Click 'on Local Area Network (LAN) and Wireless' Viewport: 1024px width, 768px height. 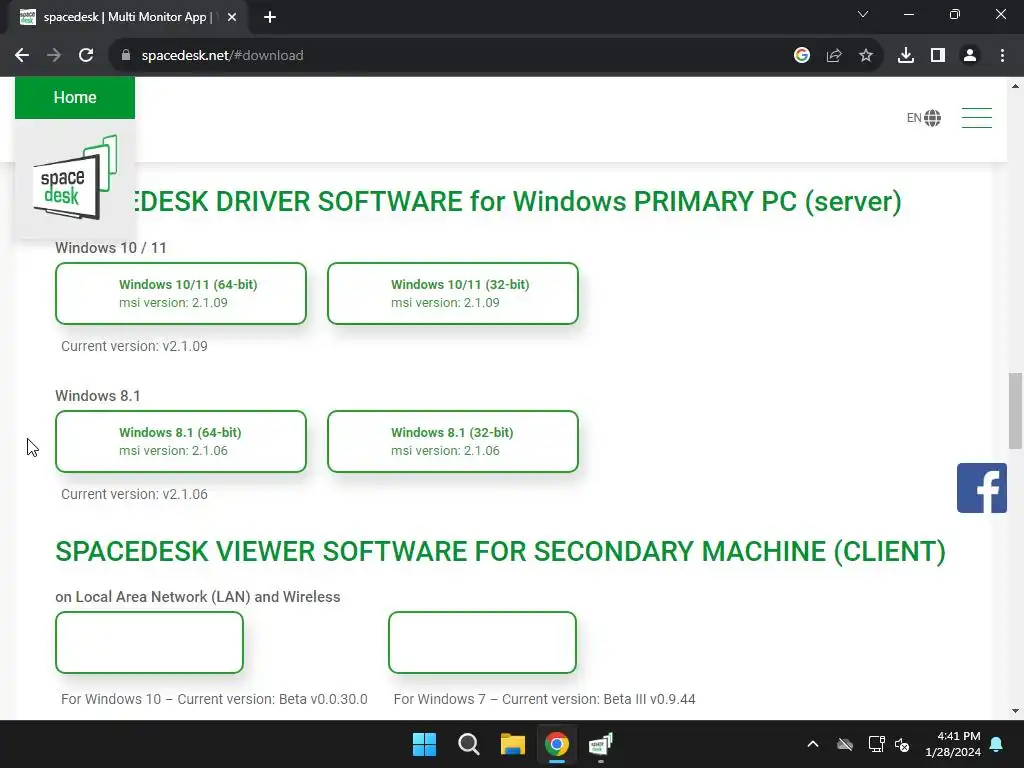[x=198, y=597]
